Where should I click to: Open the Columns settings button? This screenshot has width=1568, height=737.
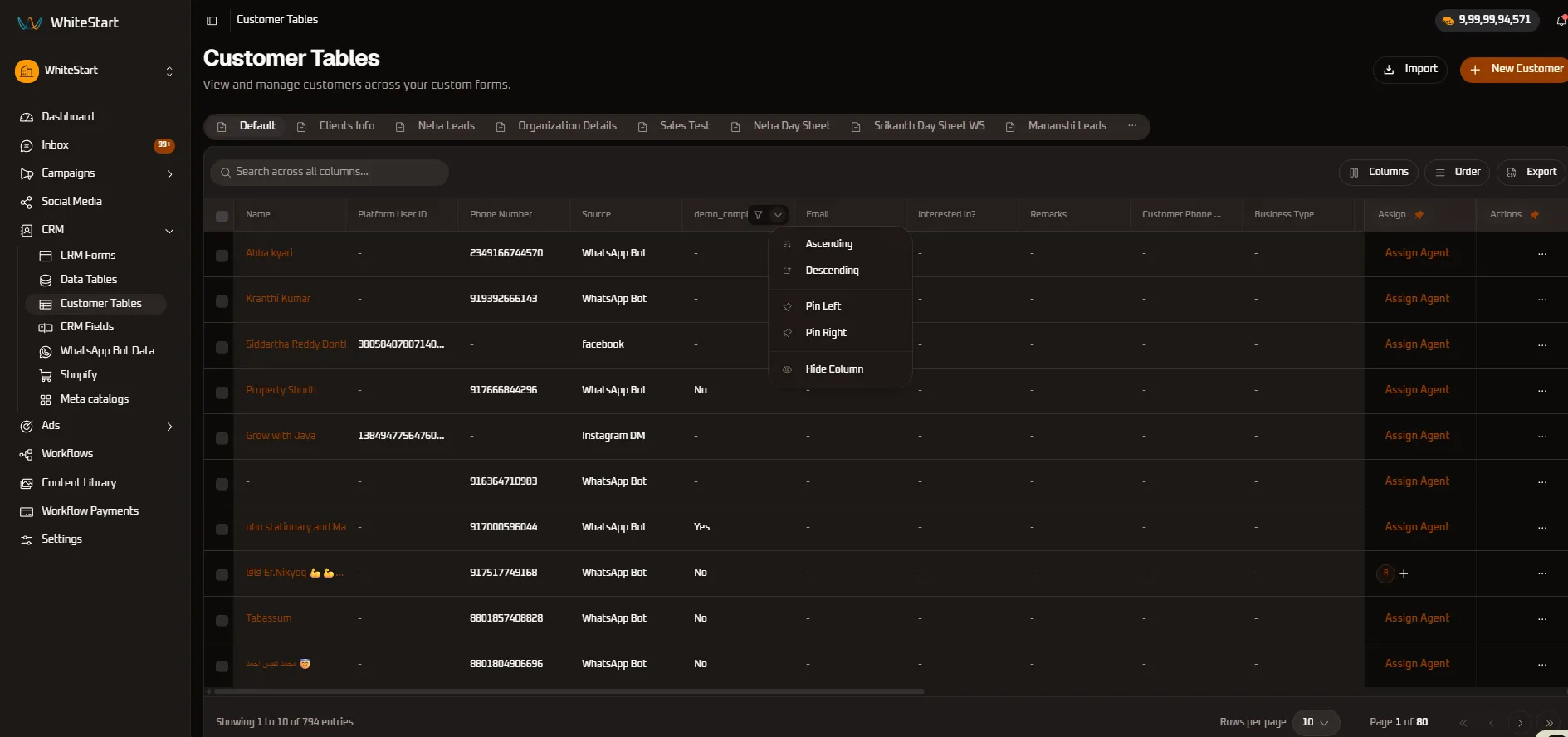pyautogui.click(x=1379, y=173)
